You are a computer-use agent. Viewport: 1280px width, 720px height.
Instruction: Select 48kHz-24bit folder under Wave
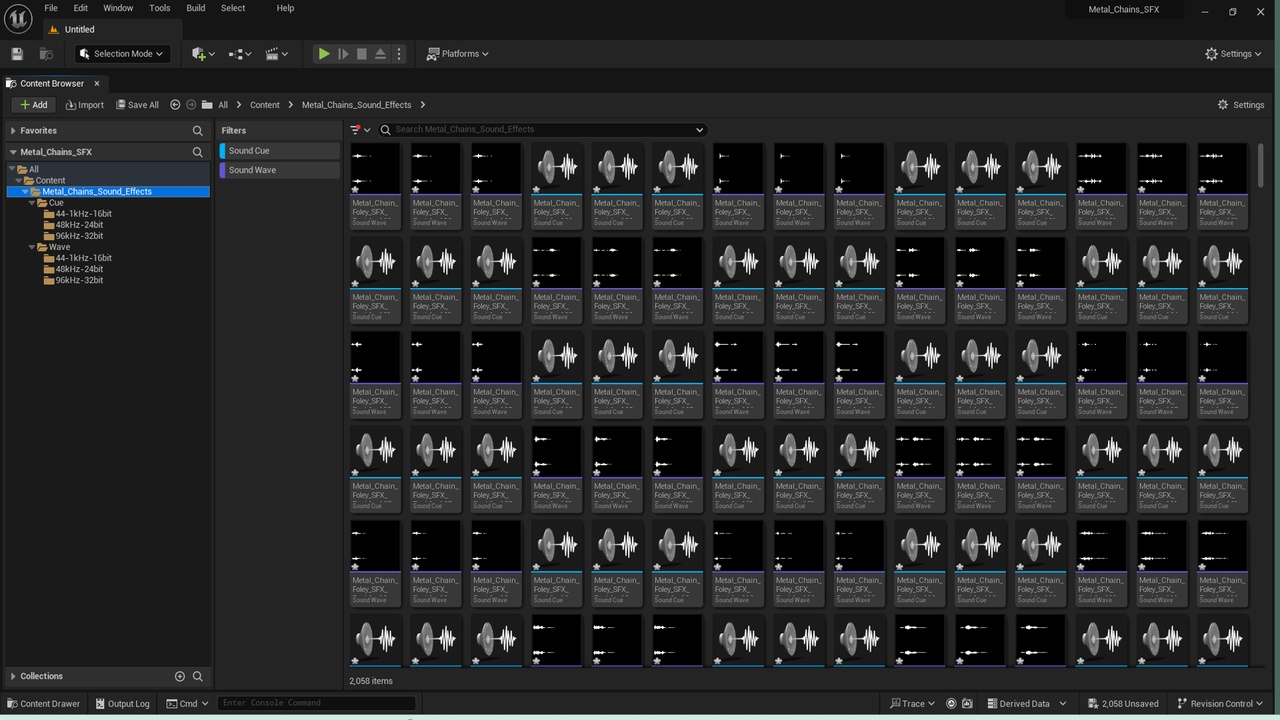(x=79, y=269)
